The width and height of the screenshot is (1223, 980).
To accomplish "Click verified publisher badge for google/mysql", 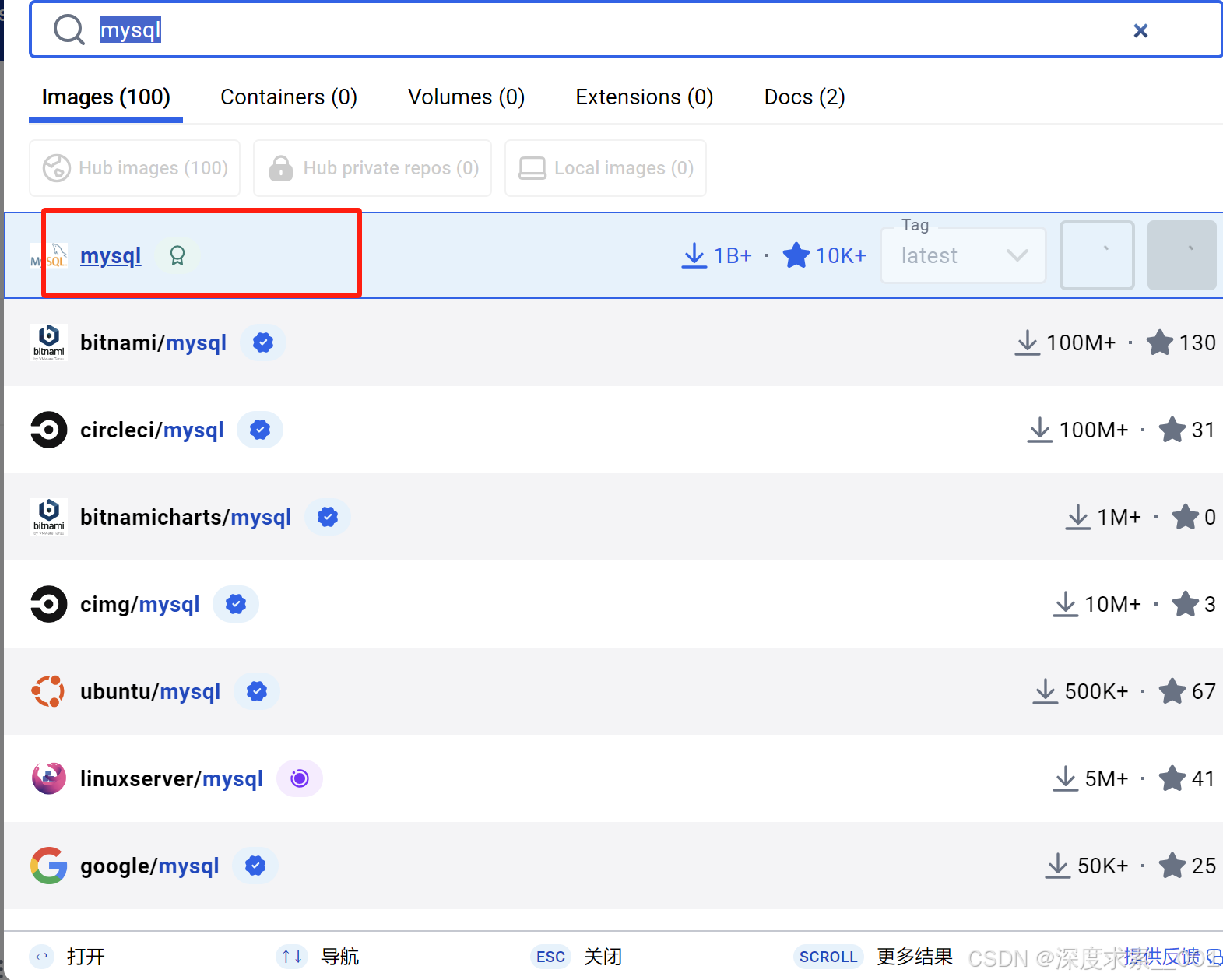I will coord(255,866).
